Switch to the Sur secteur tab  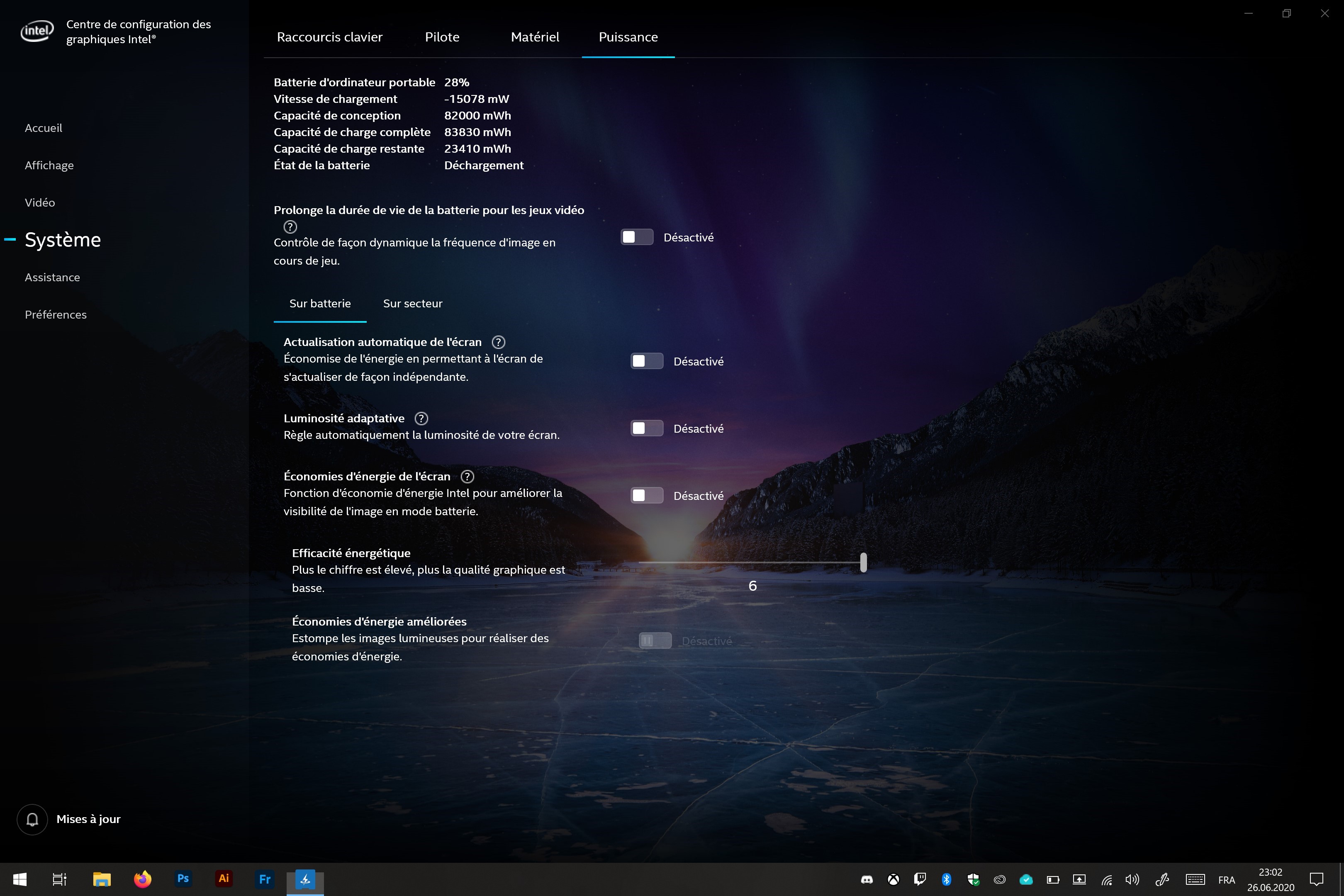pyautogui.click(x=413, y=303)
